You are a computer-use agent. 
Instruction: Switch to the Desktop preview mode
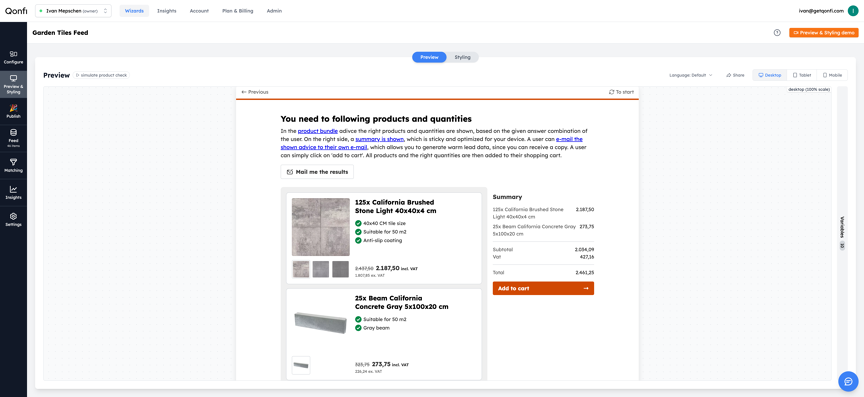click(x=769, y=75)
